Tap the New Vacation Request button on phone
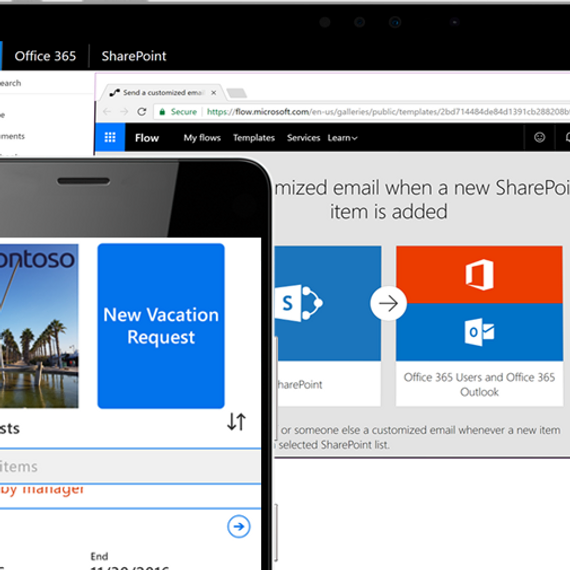Image resolution: width=570 pixels, height=570 pixels. (x=161, y=326)
